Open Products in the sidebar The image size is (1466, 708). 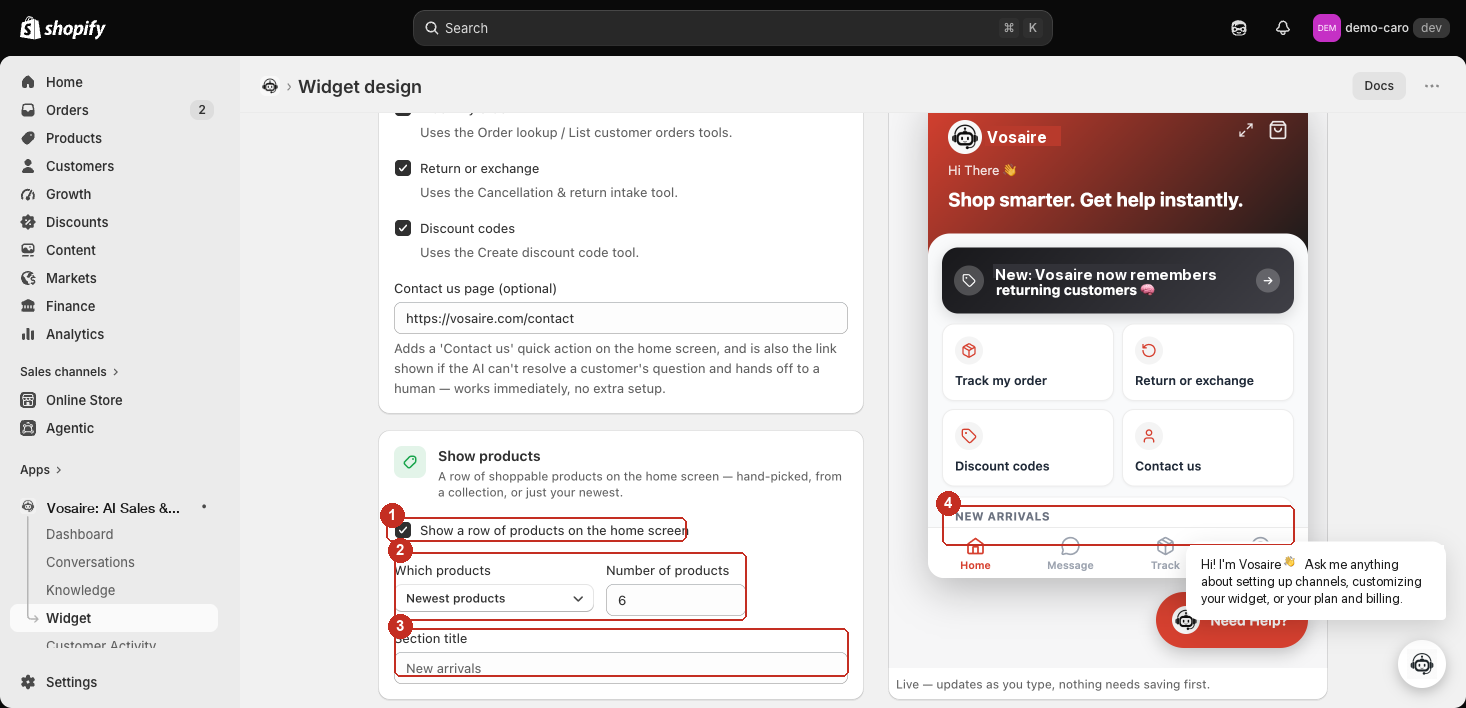pos(74,138)
